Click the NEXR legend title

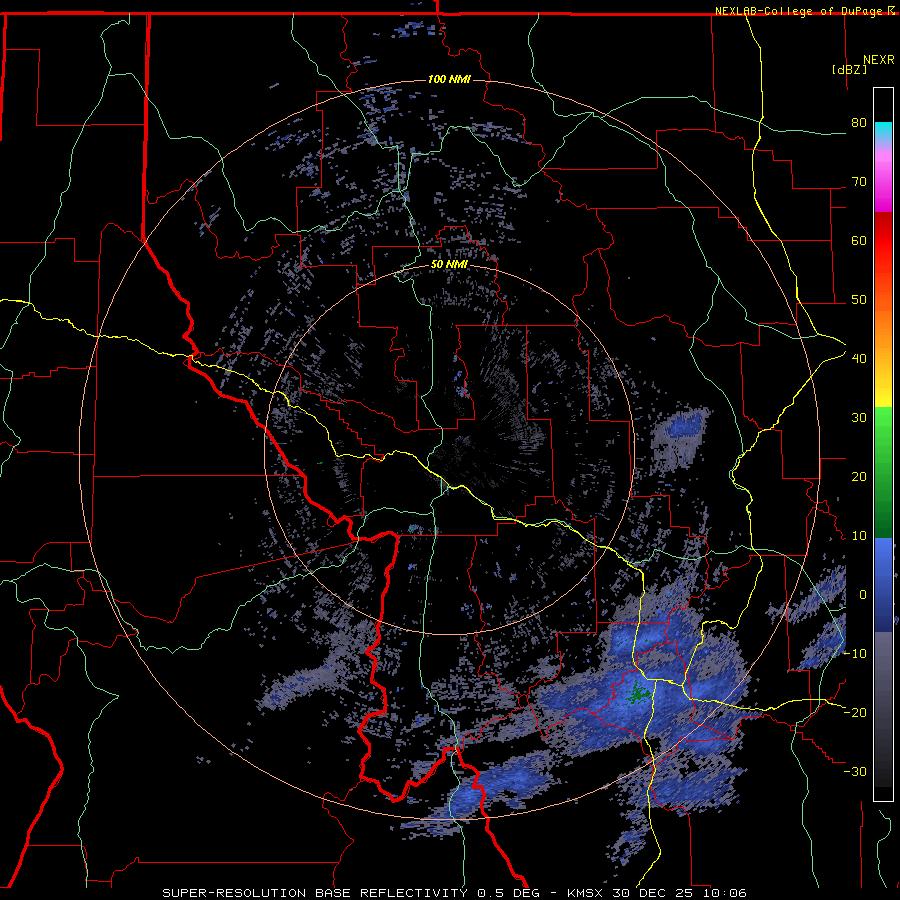click(x=879, y=60)
